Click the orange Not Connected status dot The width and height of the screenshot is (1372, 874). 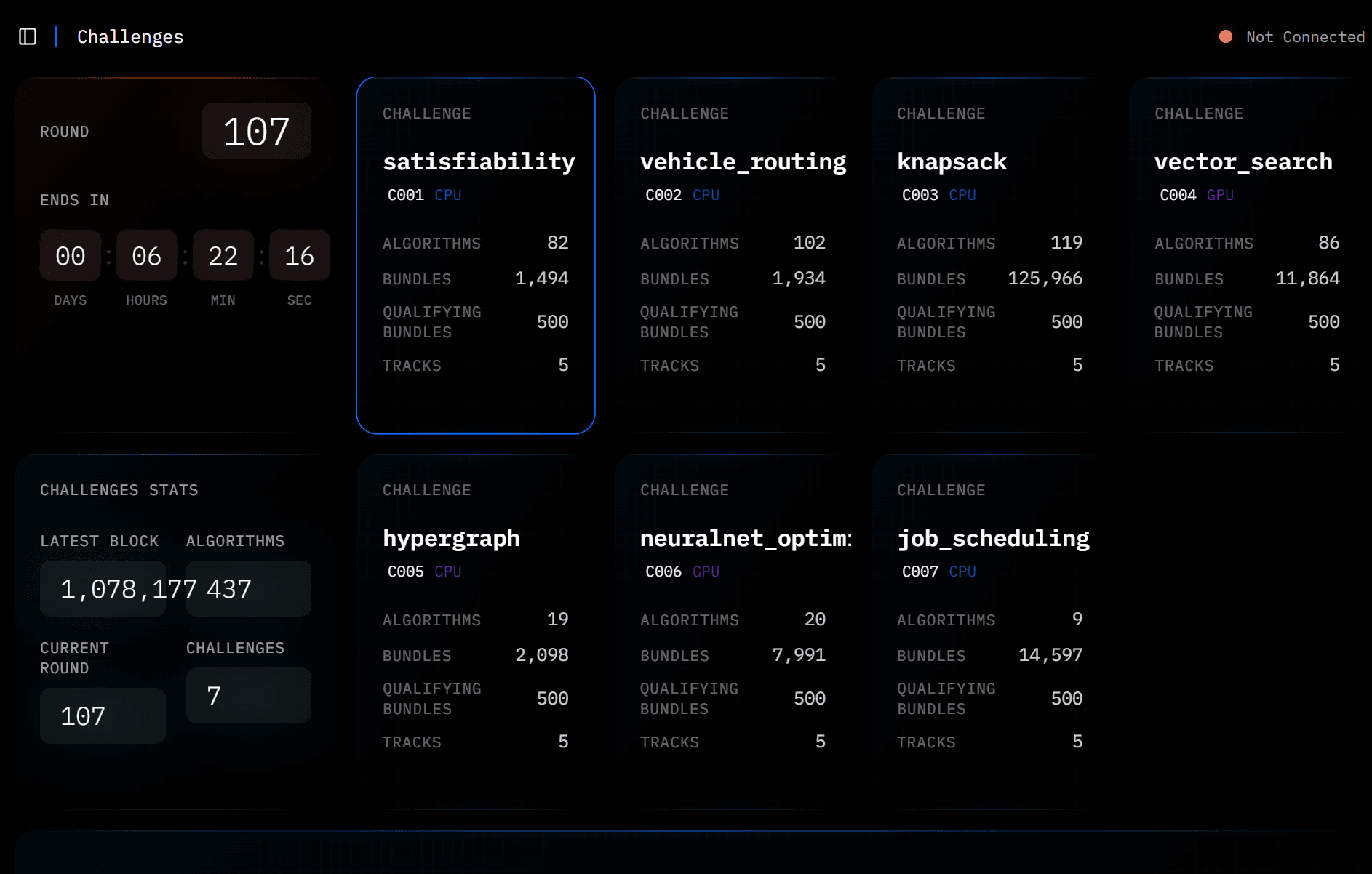coord(1226,36)
